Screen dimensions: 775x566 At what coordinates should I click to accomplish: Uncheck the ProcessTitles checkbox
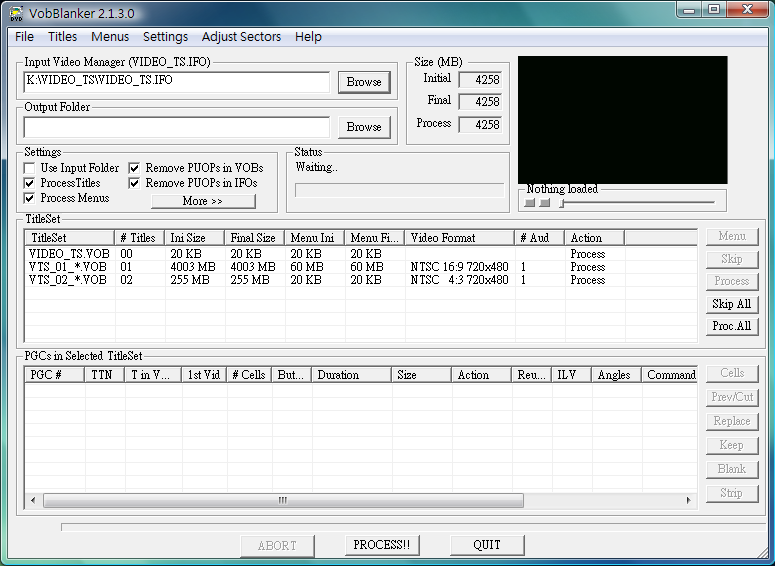click(x=31, y=183)
